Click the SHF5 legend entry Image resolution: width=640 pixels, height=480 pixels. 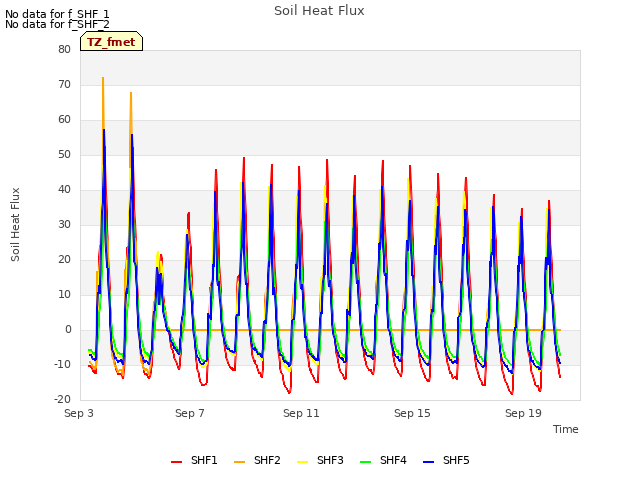coord(446,460)
